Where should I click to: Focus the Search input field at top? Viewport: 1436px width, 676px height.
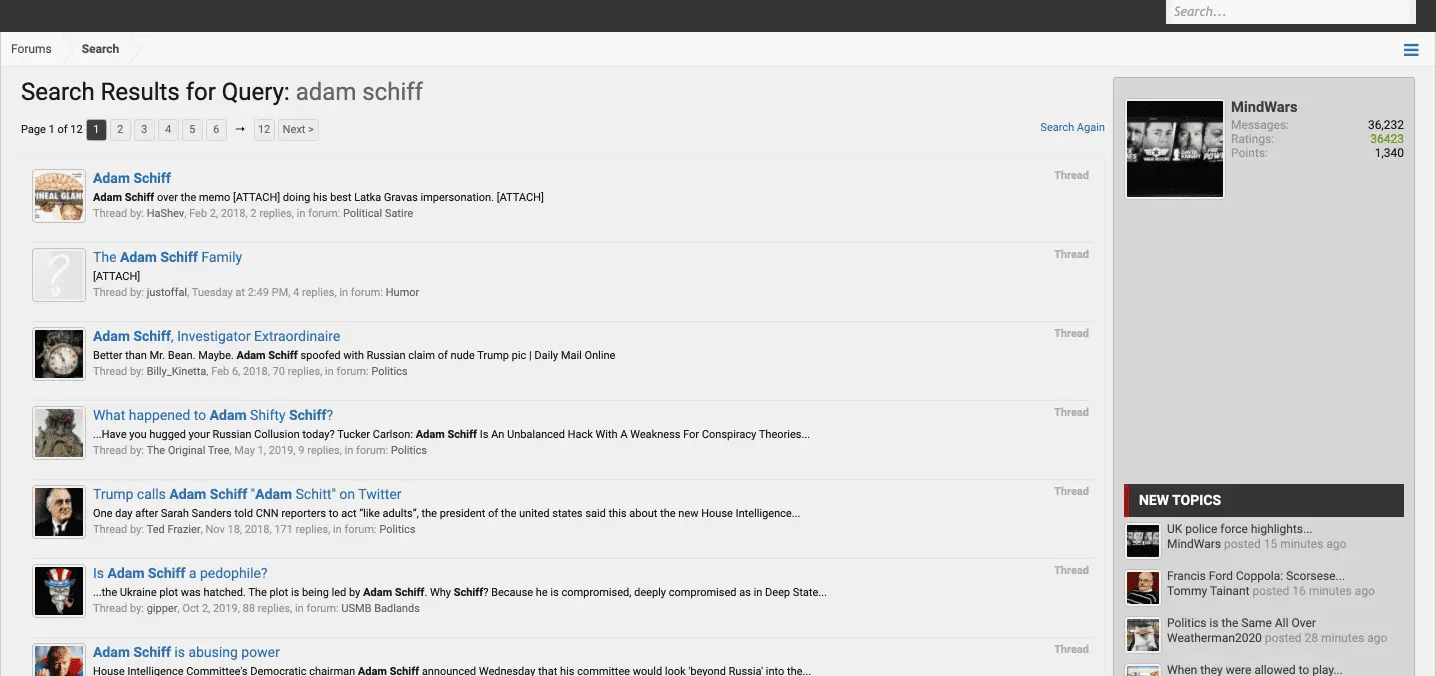(1288, 12)
